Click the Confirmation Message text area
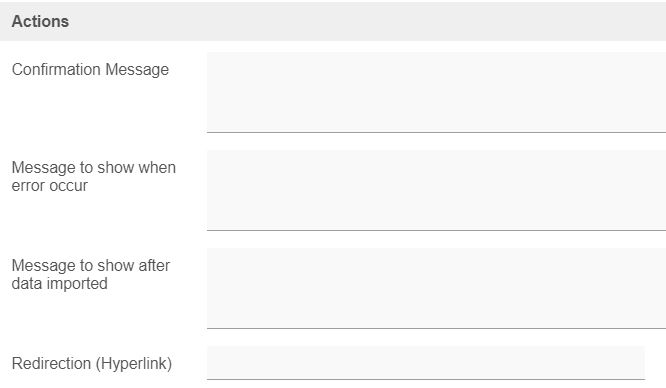 pyautogui.click(x=436, y=92)
